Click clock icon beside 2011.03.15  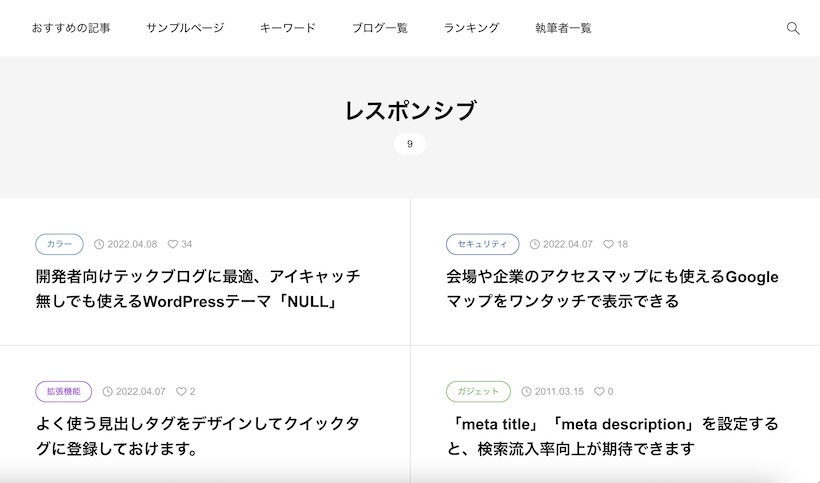tap(526, 392)
